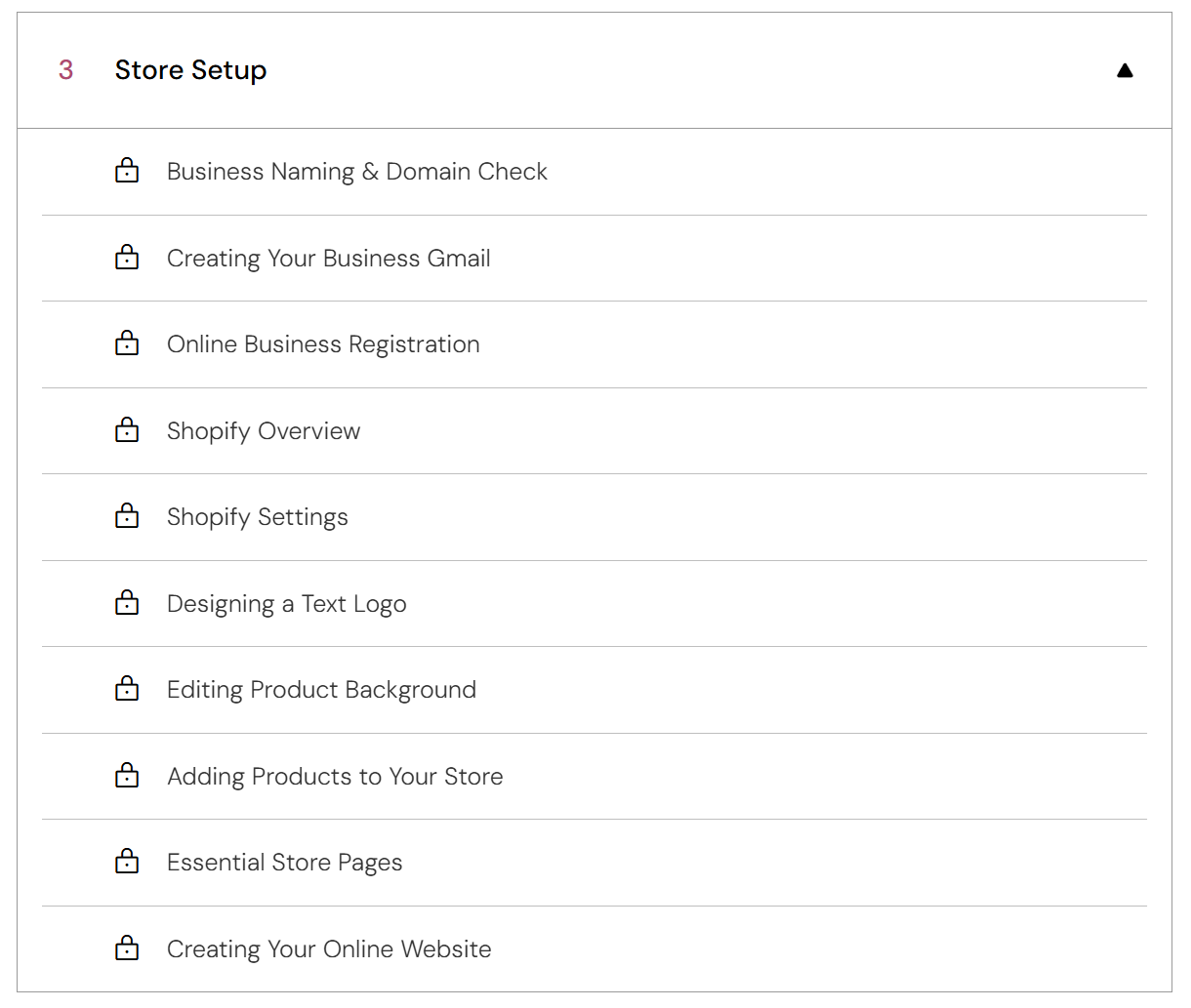Viewport: 1191px width, 1008px height.
Task: Click lock icon next to Designing a Text Logo
Action: pyautogui.click(x=127, y=603)
